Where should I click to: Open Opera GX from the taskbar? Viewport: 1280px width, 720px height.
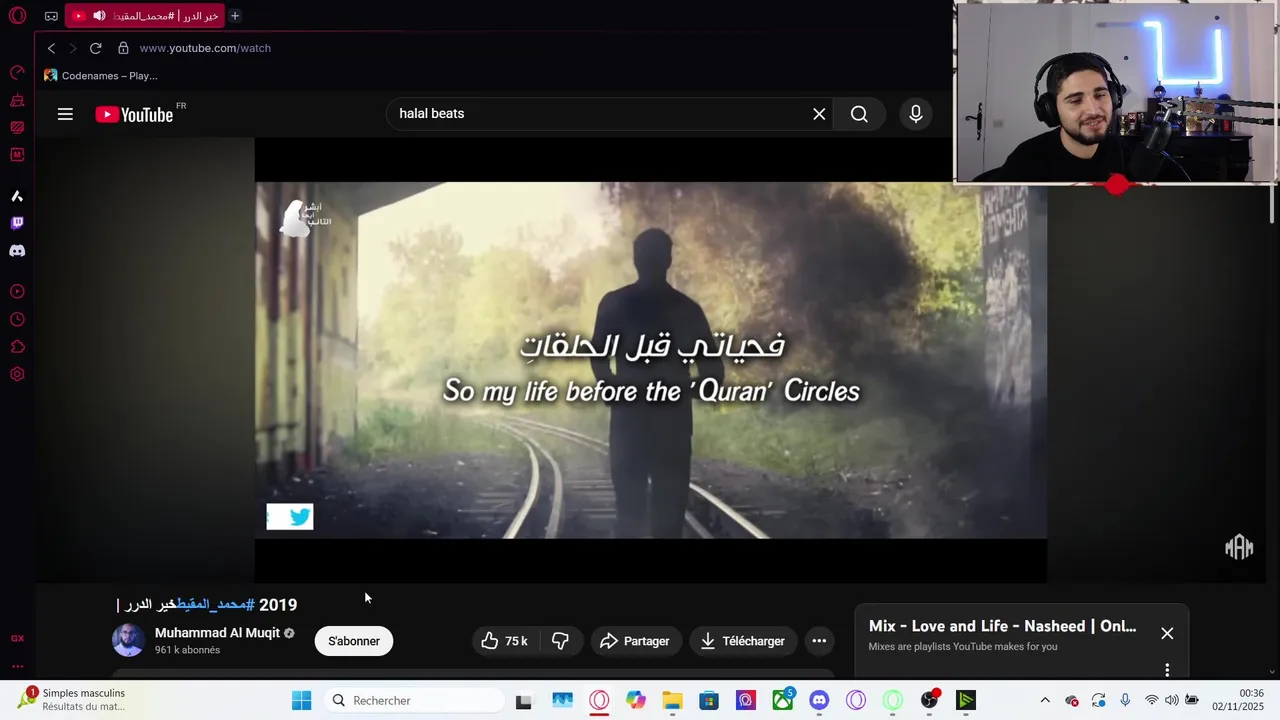pos(599,700)
